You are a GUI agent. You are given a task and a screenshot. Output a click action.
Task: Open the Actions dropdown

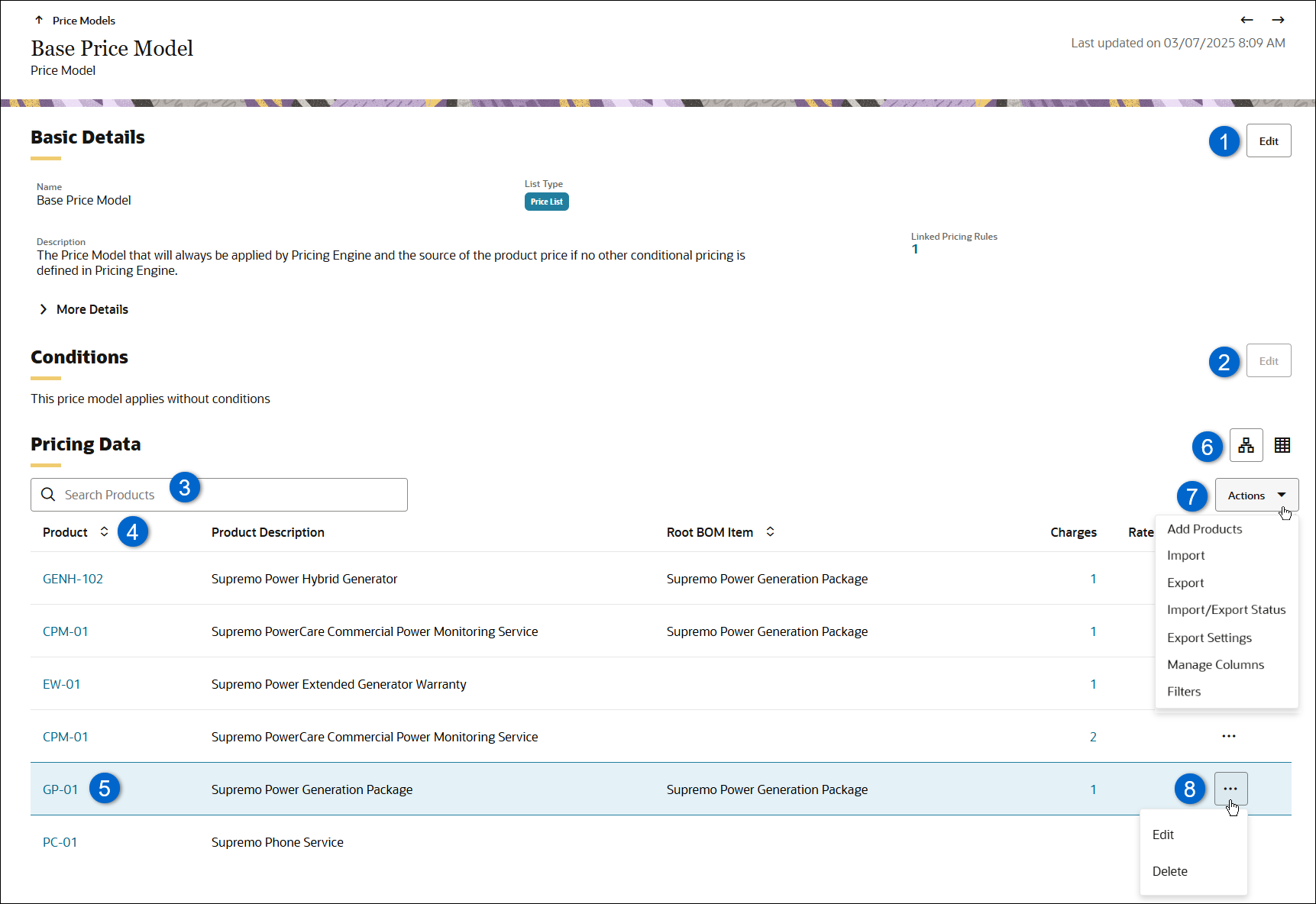click(x=1255, y=495)
